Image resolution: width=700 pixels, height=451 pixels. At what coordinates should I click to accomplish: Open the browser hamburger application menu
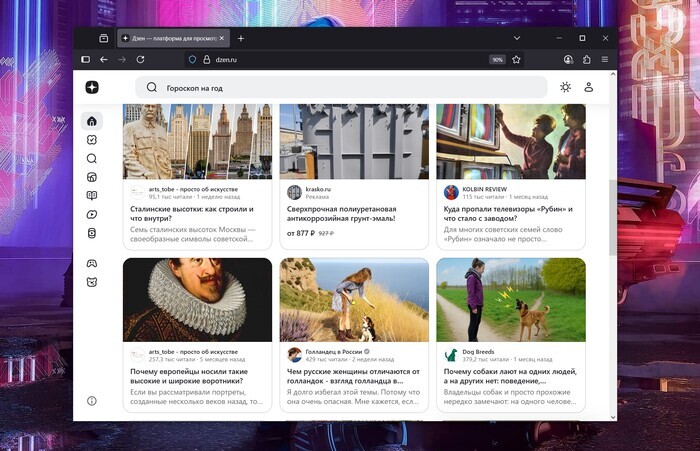point(606,60)
